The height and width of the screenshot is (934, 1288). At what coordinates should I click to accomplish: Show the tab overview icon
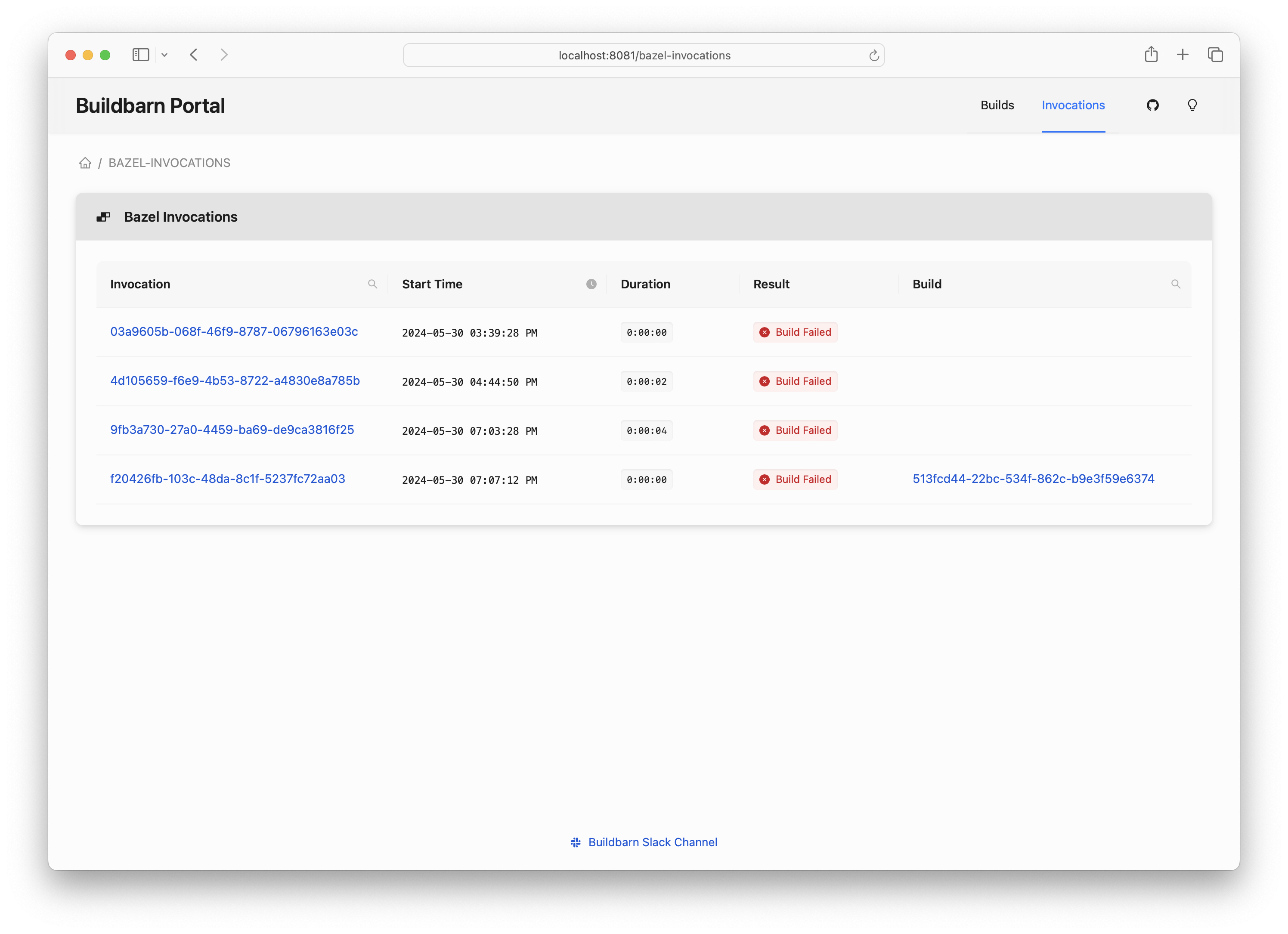[x=1215, y=55]
